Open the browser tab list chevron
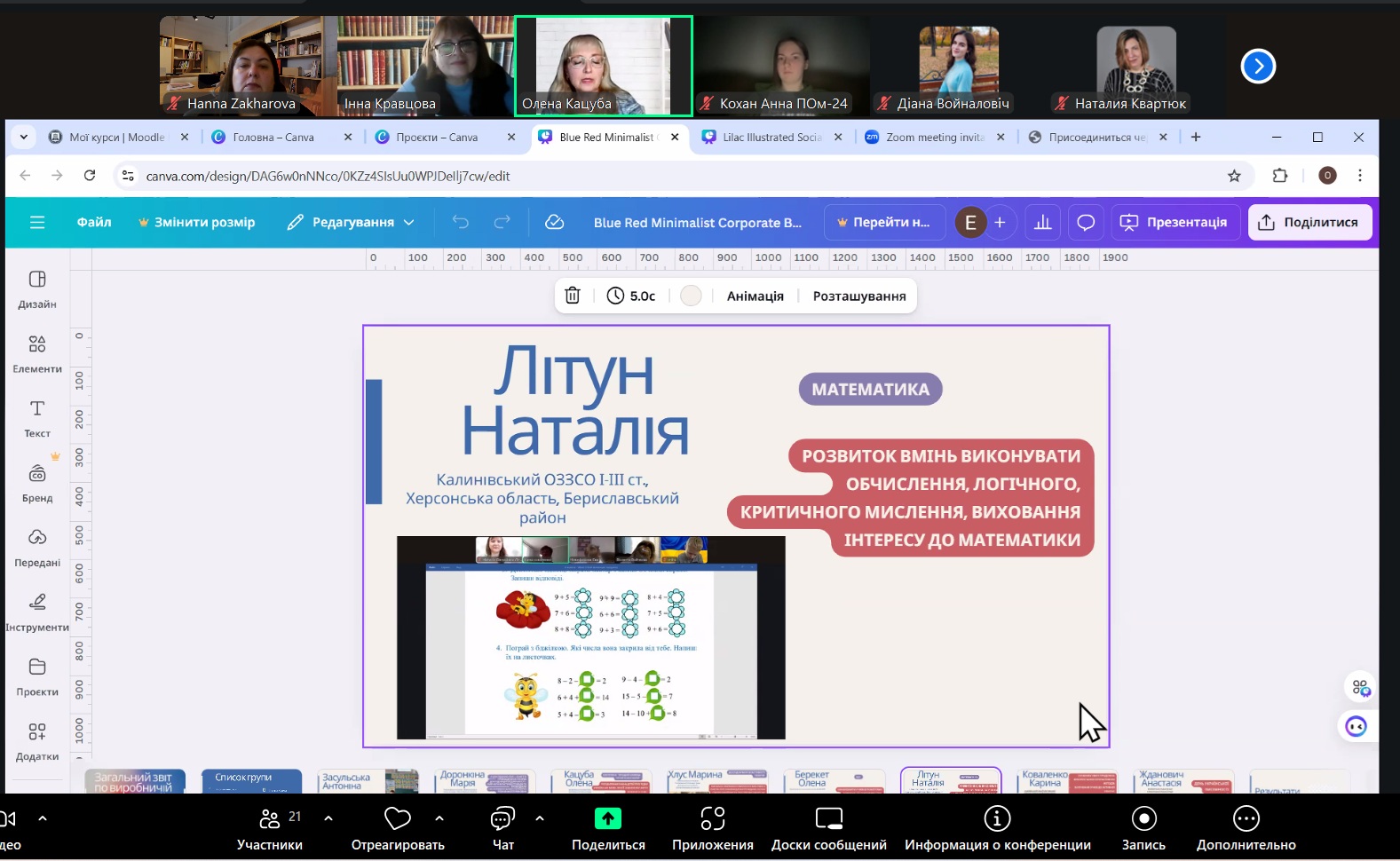This screenshot has width=1400, height=861. click(24, 137)
